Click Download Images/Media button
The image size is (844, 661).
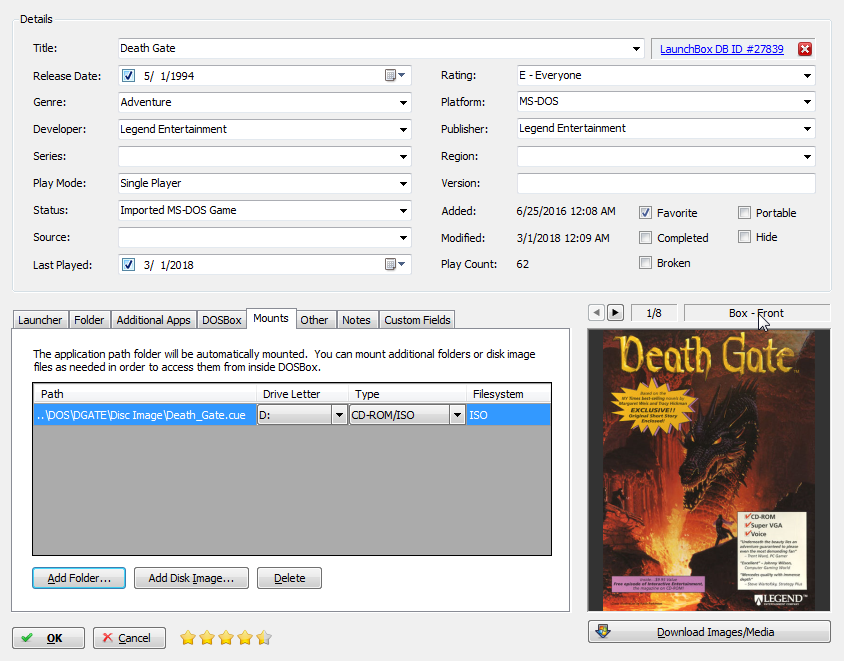709,632
